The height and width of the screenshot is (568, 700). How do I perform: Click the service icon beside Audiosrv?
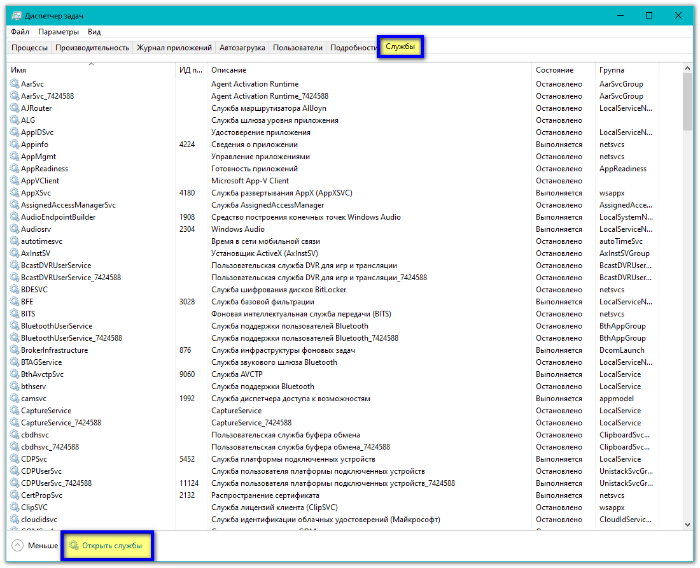pos(15,229)
